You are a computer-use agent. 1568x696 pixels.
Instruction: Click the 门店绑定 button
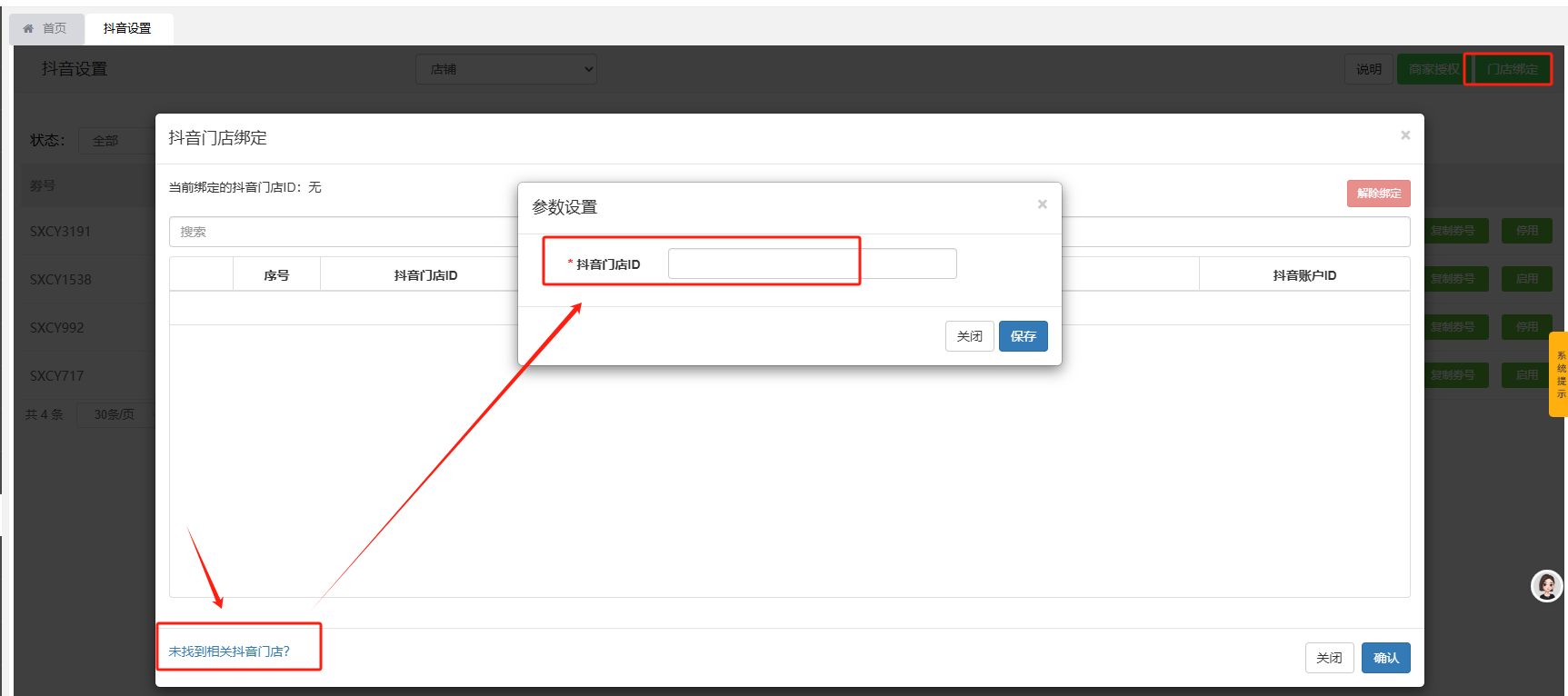pos(1511,69)
